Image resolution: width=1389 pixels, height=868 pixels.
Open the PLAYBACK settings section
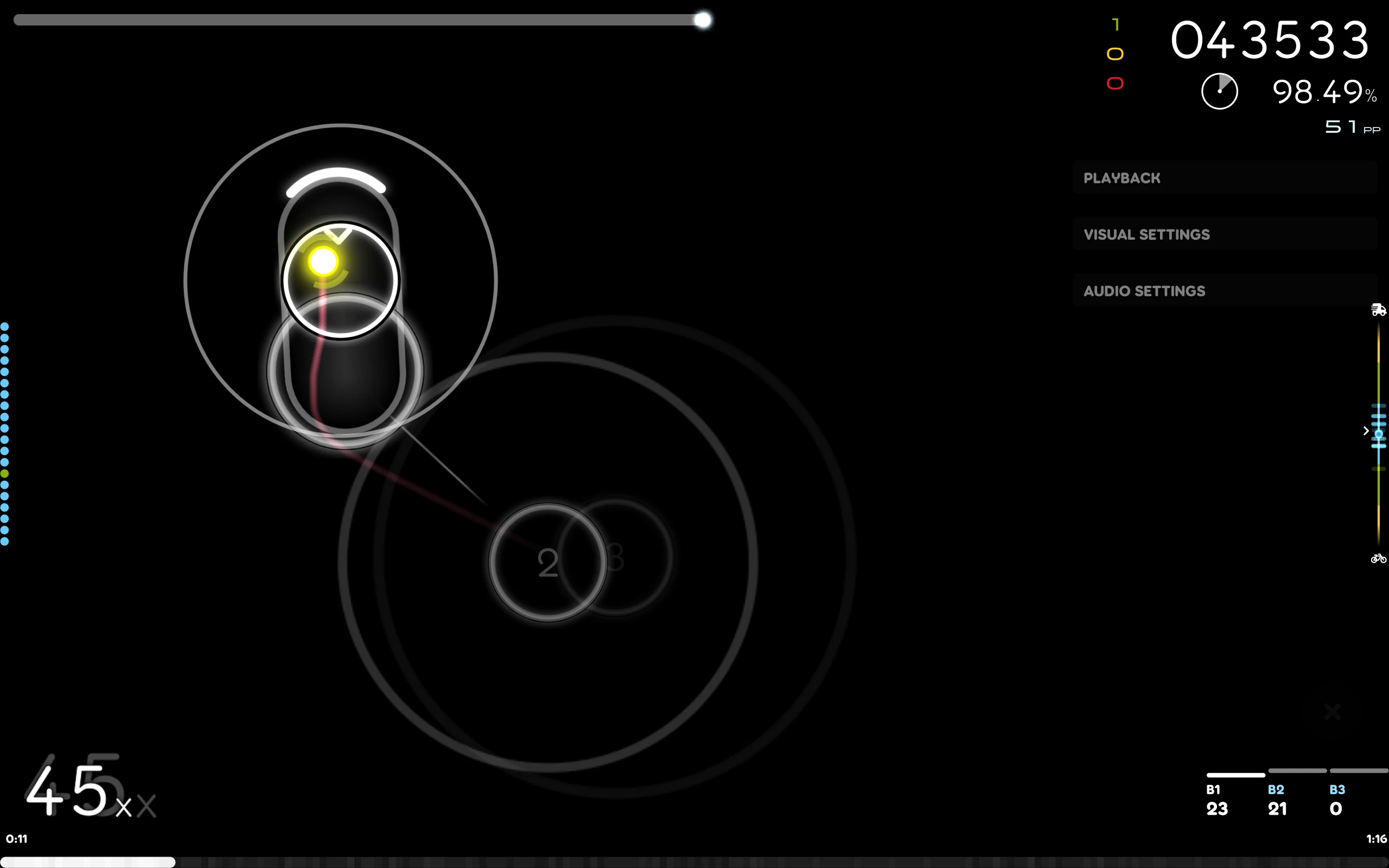point(1122,178)
